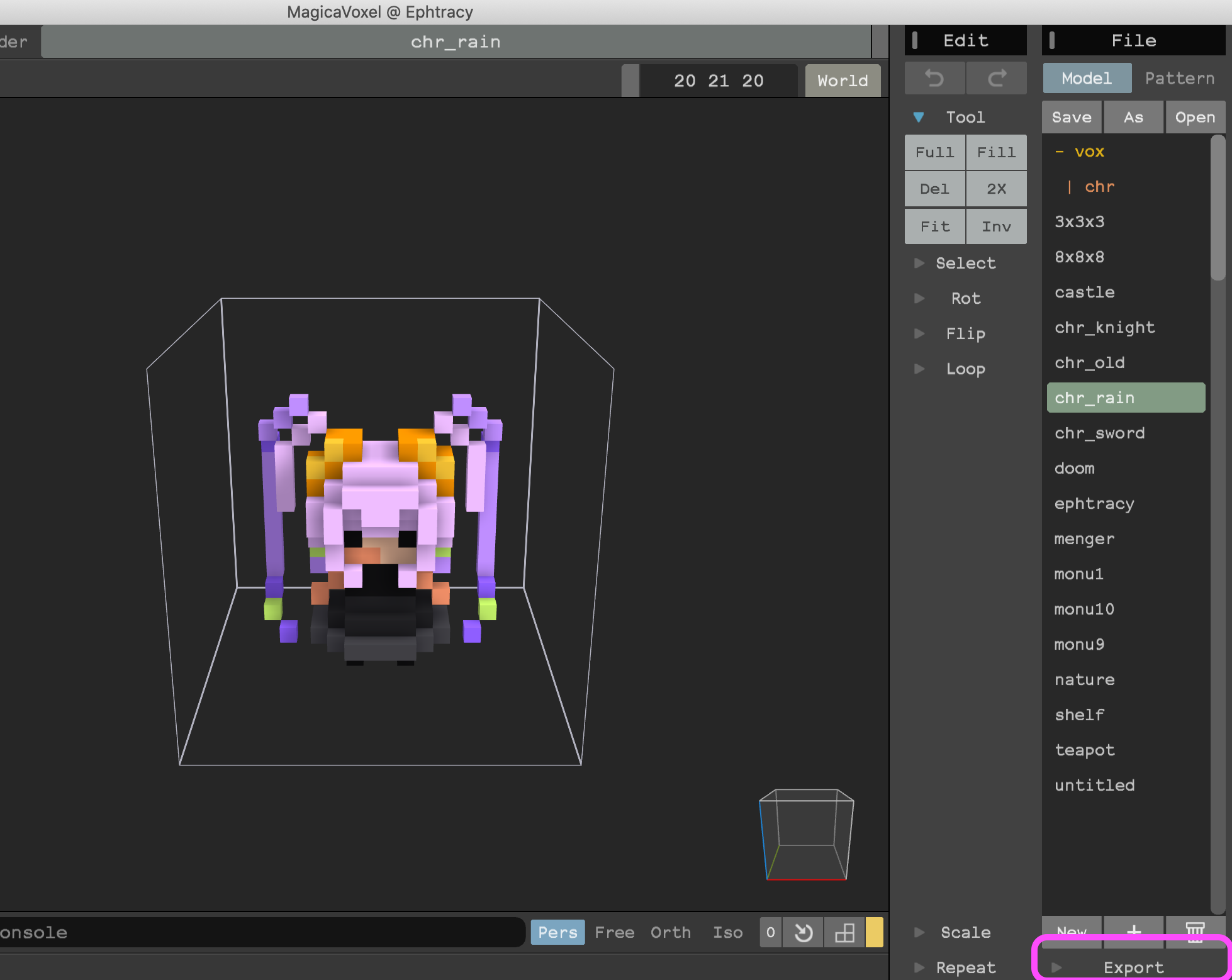Click the plus icon to duplicate model
The width and height of the screenshot is (1232, 980).
pyautogui.click(x=1134, y=930)
